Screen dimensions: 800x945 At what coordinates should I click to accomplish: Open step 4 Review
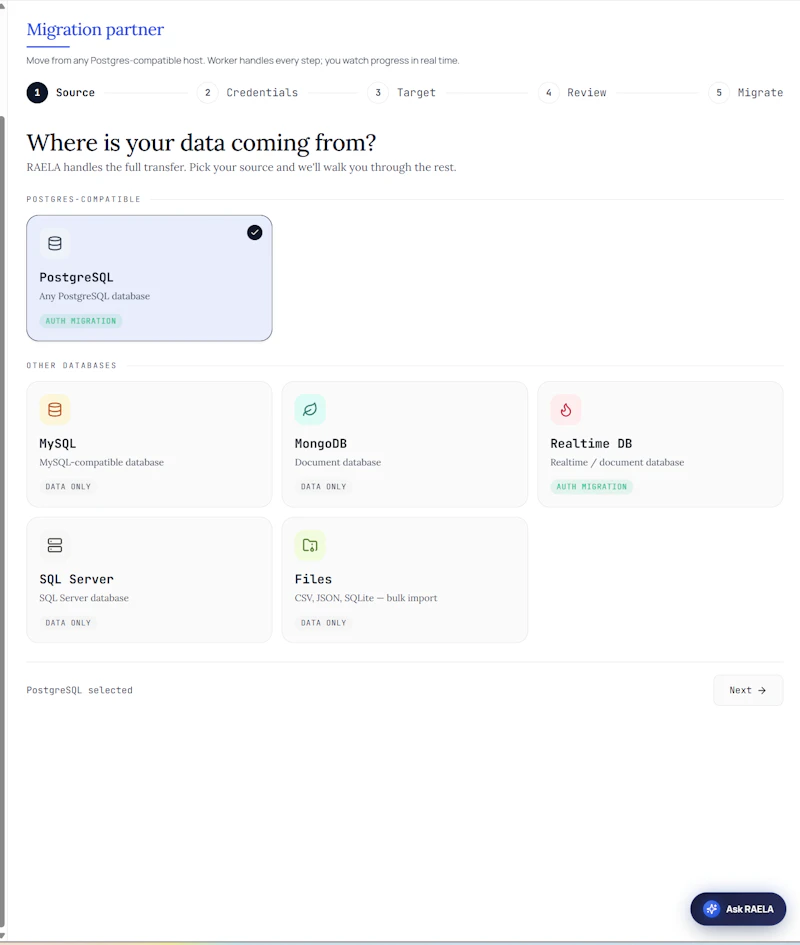point(573,93)
